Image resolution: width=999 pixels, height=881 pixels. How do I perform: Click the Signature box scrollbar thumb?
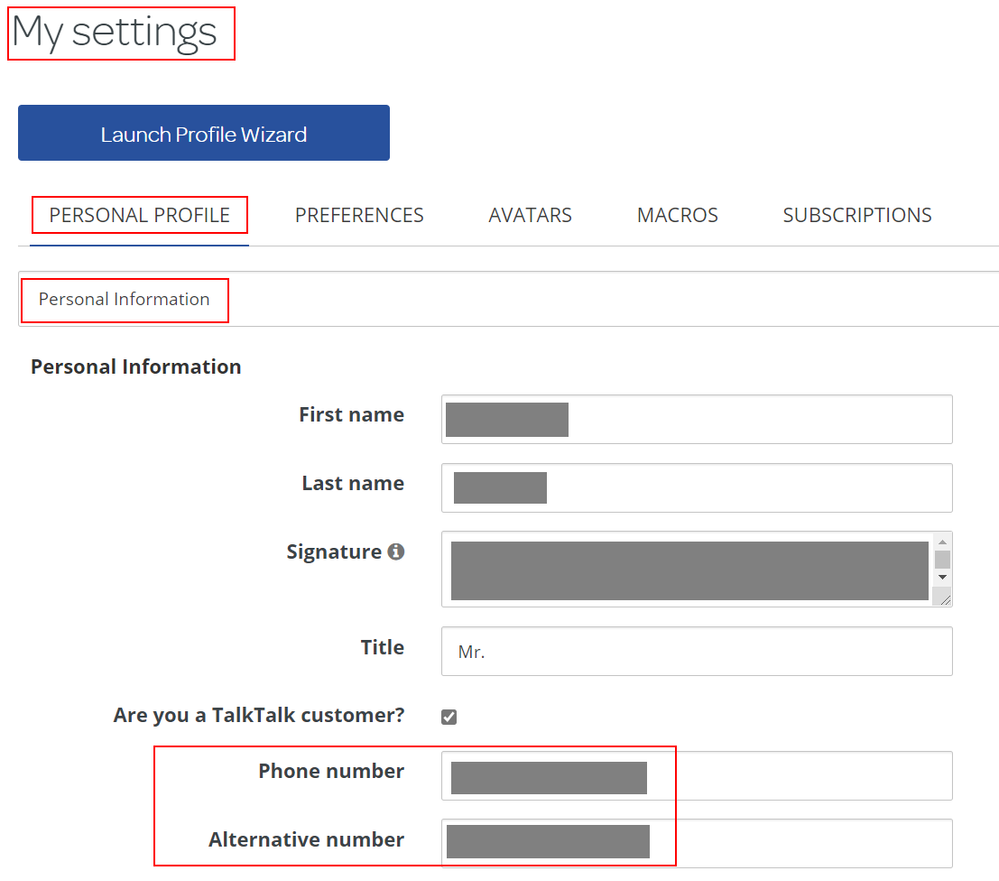coord(942,559)
